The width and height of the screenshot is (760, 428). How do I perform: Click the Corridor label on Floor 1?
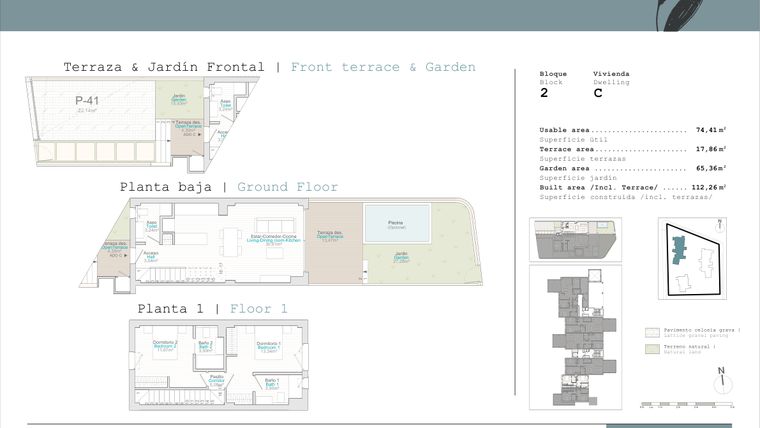pyautogui.click(x=216, y=381)
